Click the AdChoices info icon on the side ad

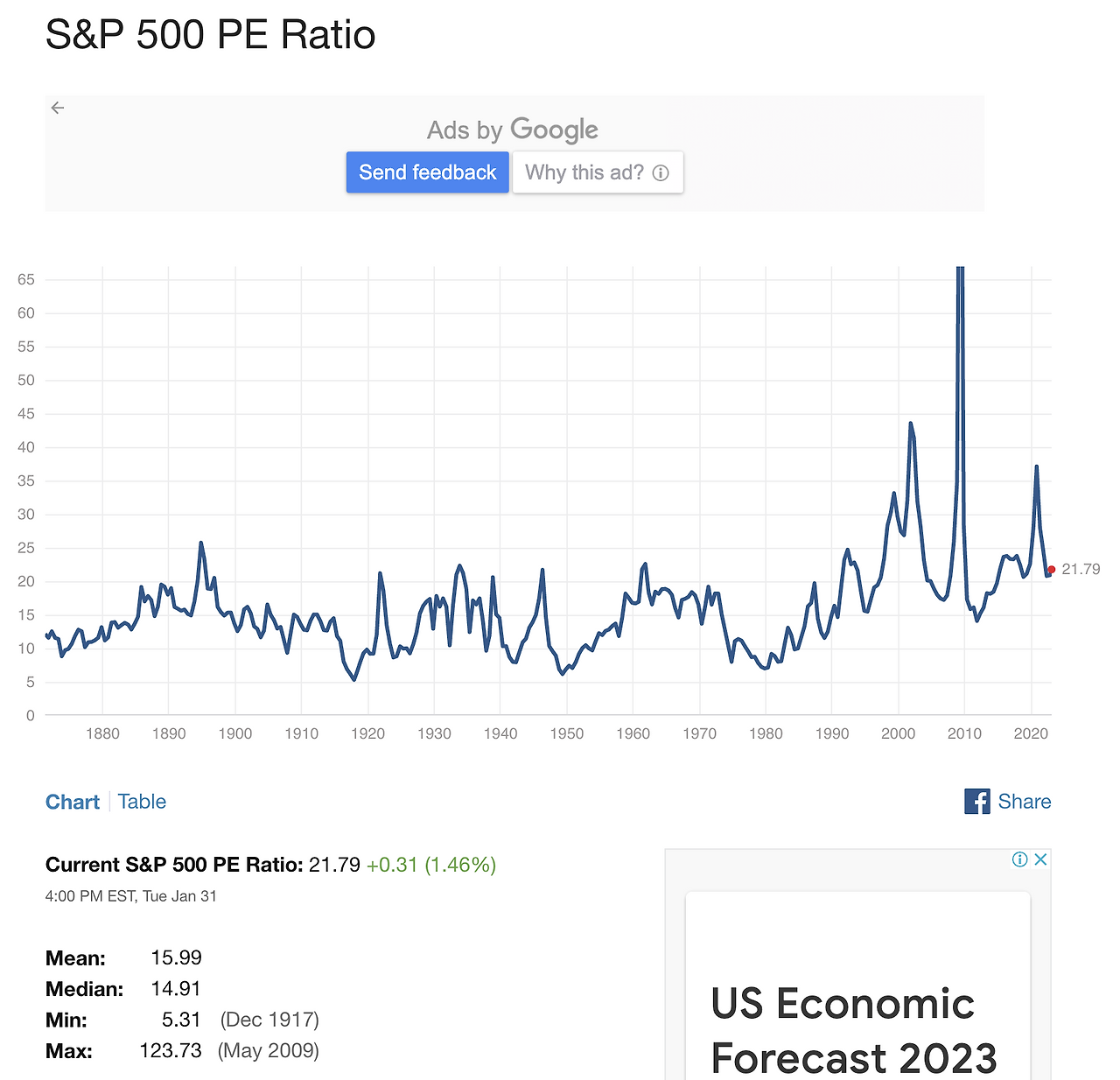1019,859
